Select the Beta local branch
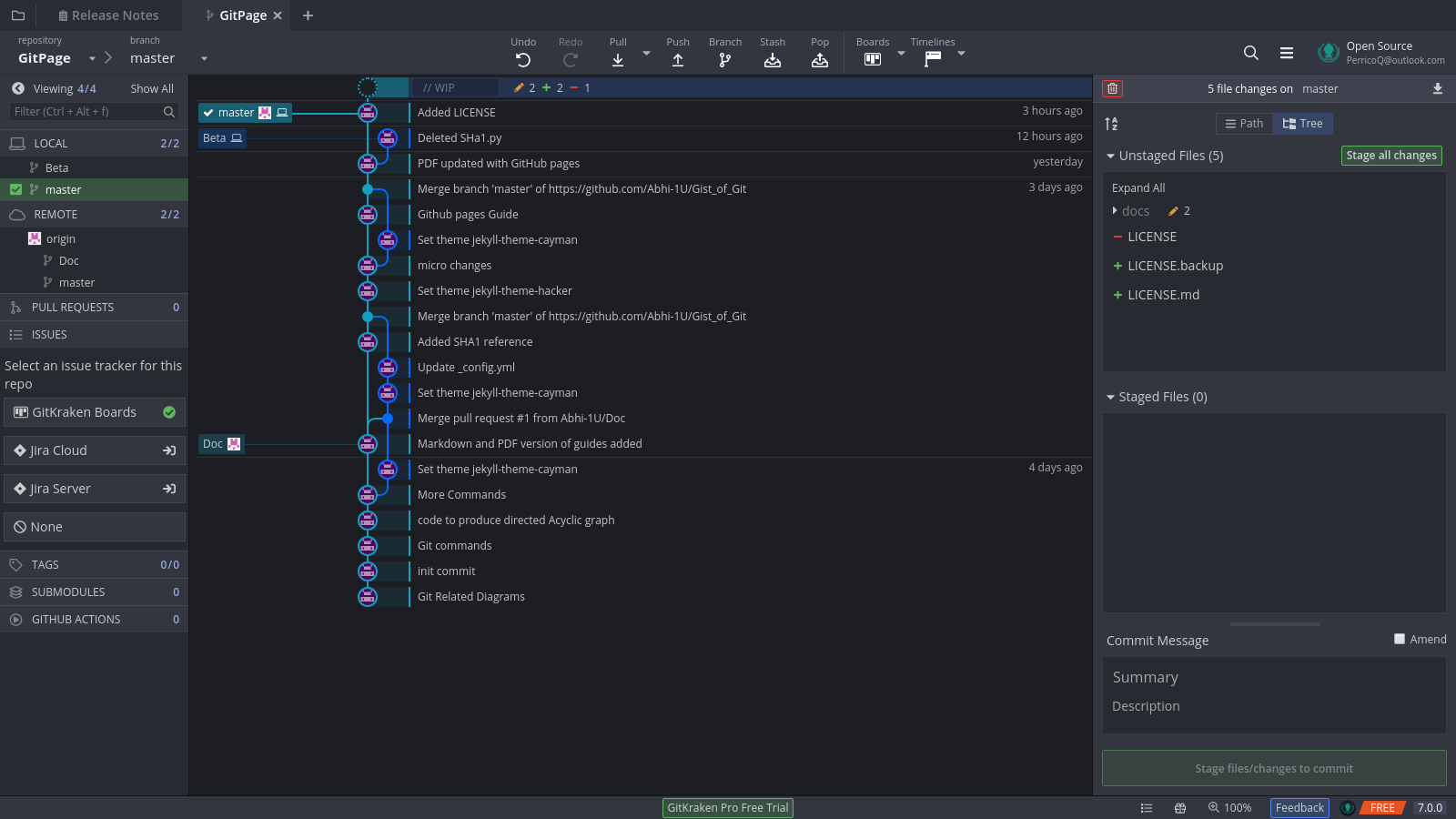1456x819 pixels. [94, 167]
